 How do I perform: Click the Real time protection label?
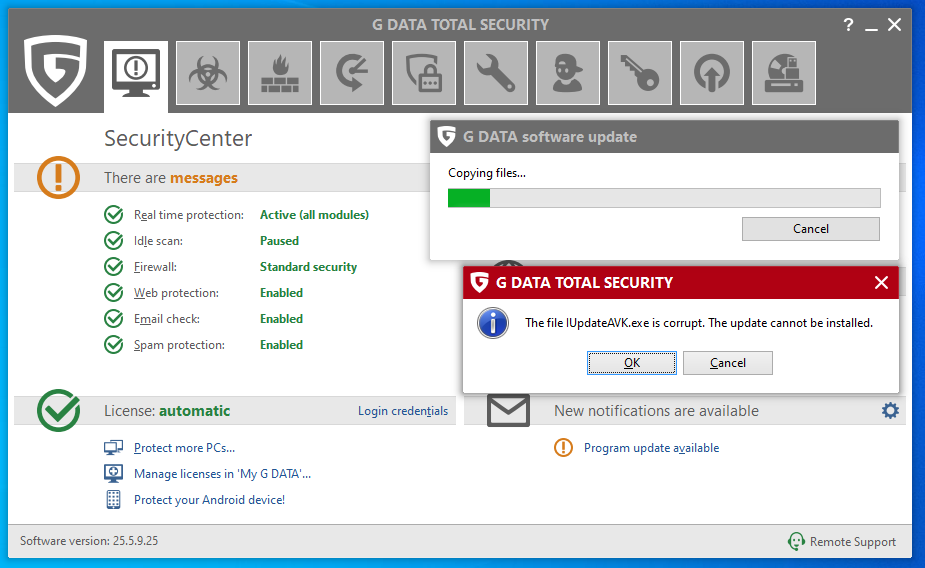pyautogui.click(x=189, y=215)
